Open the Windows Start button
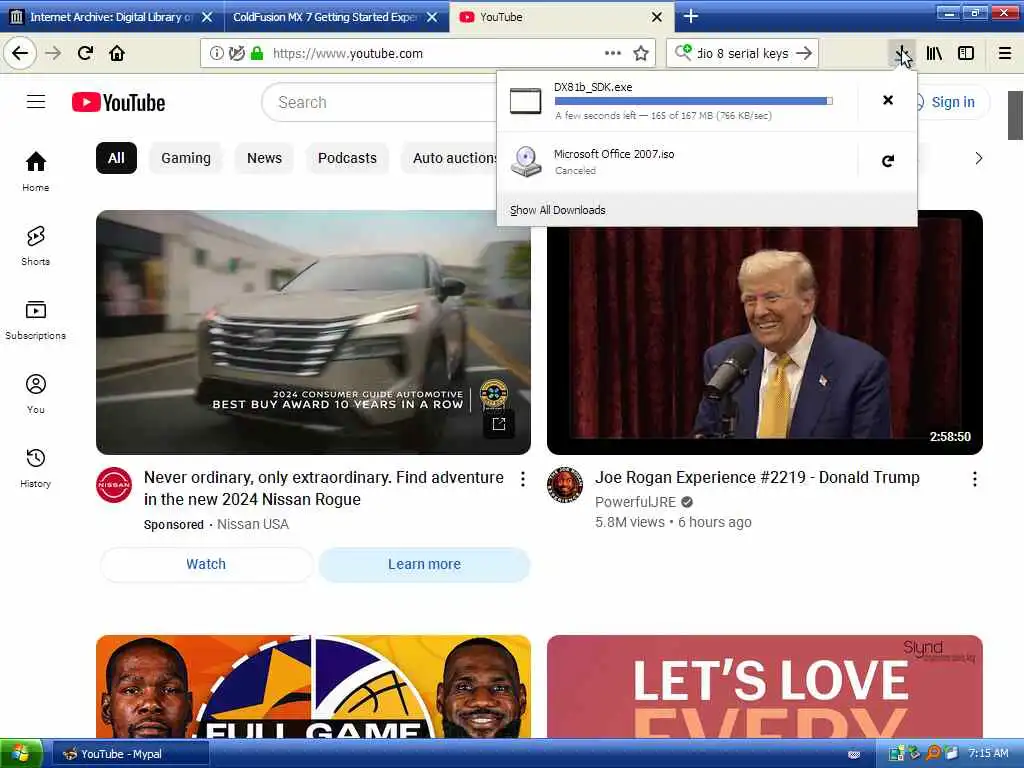 pos(22,754)
